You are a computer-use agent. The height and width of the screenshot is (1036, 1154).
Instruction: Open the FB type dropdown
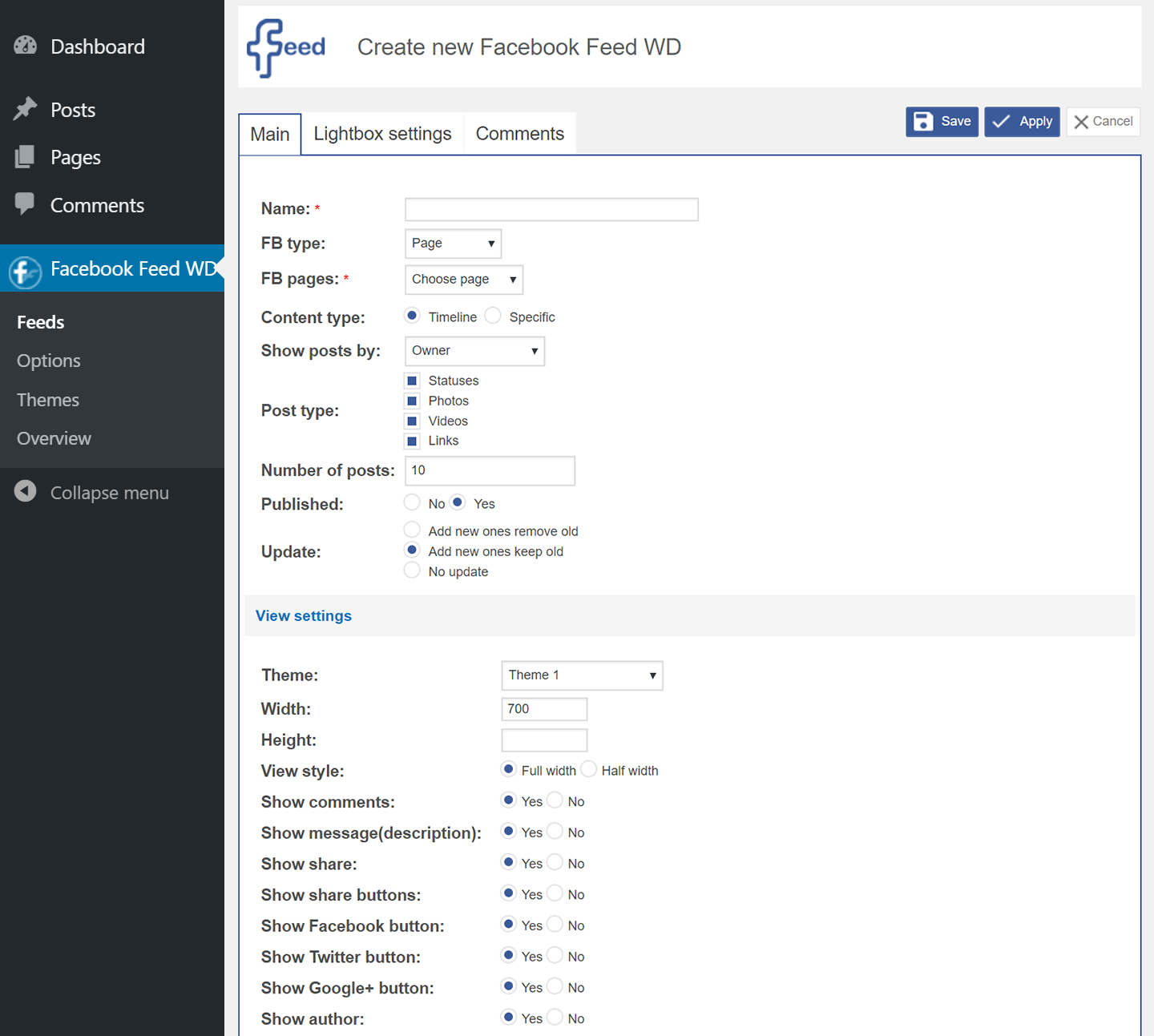(x=453, y=244)
